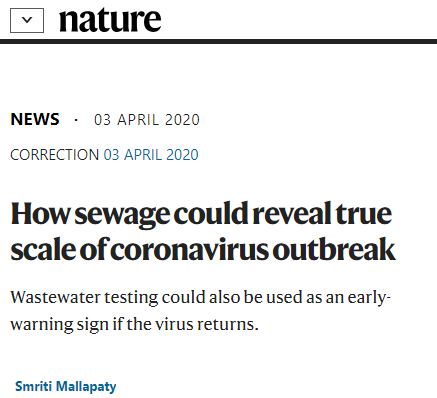Viewport: 437px width, 398px height.
Task: Click the surname 'Mallapaty' in byline
Action: pyautogui.click(x=86, y=387)
